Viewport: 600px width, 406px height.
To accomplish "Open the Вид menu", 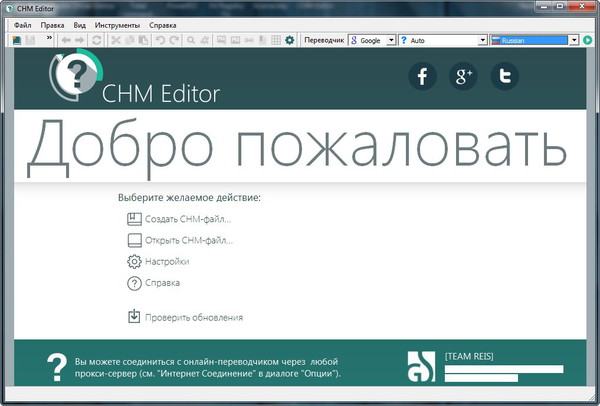I will 79,23.
